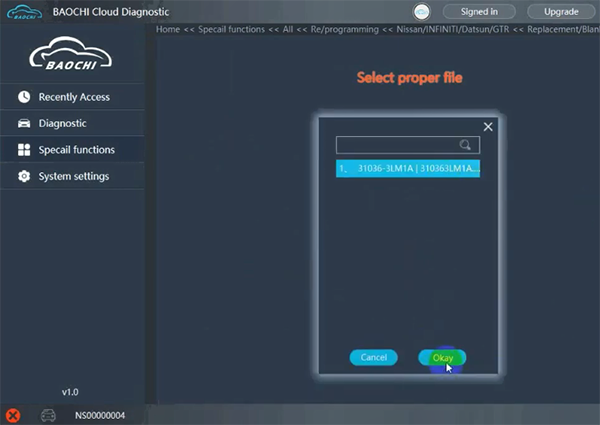600x425 pixels.
Task: Click device serial NS00000004
Action: (100, 415)
